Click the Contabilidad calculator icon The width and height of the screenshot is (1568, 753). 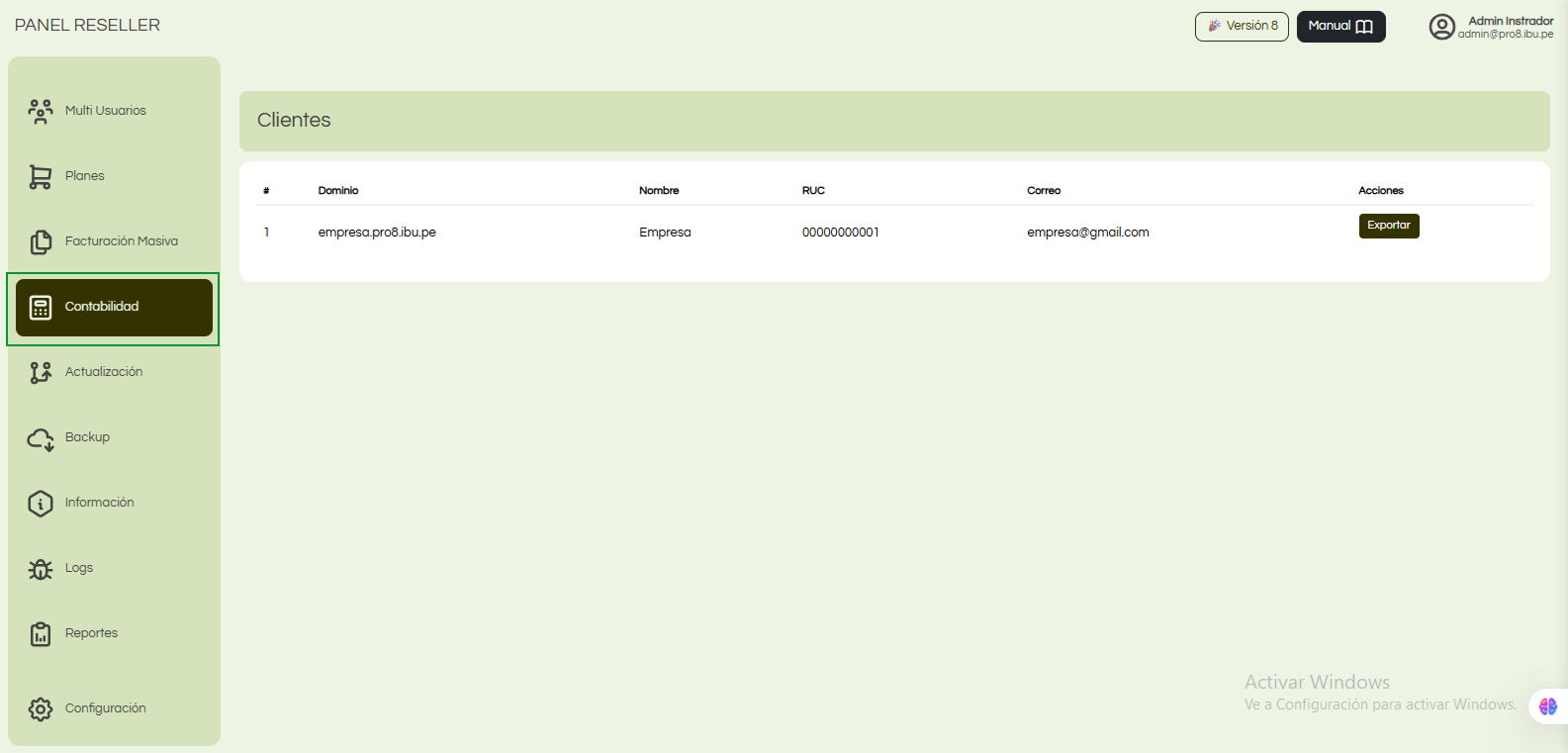41,308
